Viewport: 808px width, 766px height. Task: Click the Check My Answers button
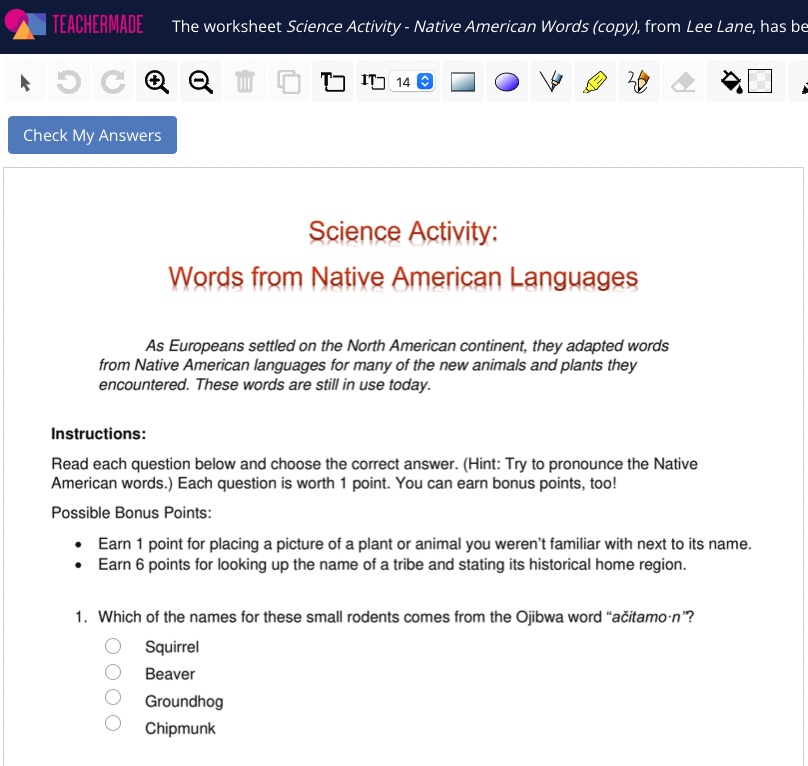pyautogui.click(x=92, y=134)
